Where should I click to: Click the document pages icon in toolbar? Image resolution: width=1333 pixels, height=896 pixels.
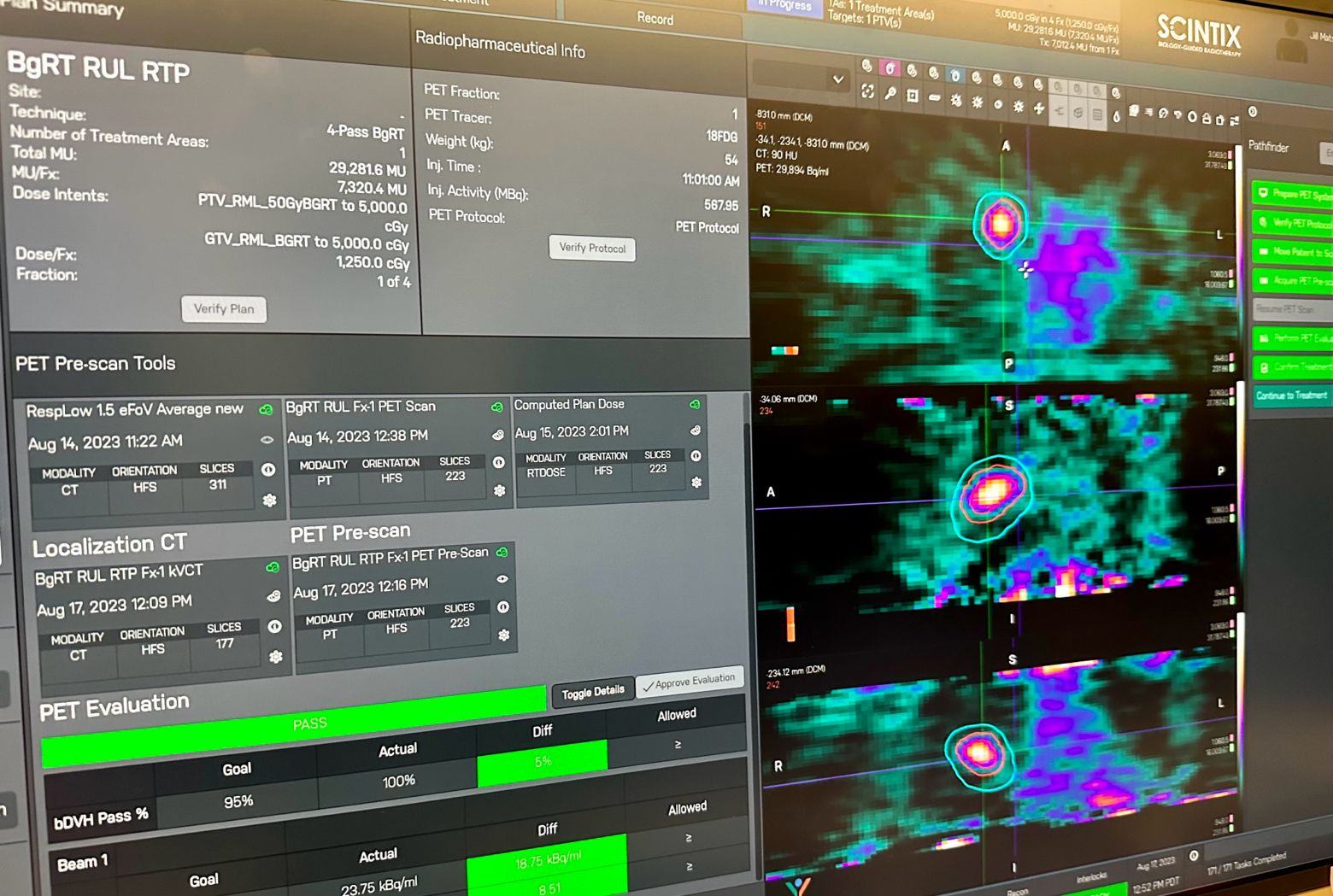[x=1132, y=110]
